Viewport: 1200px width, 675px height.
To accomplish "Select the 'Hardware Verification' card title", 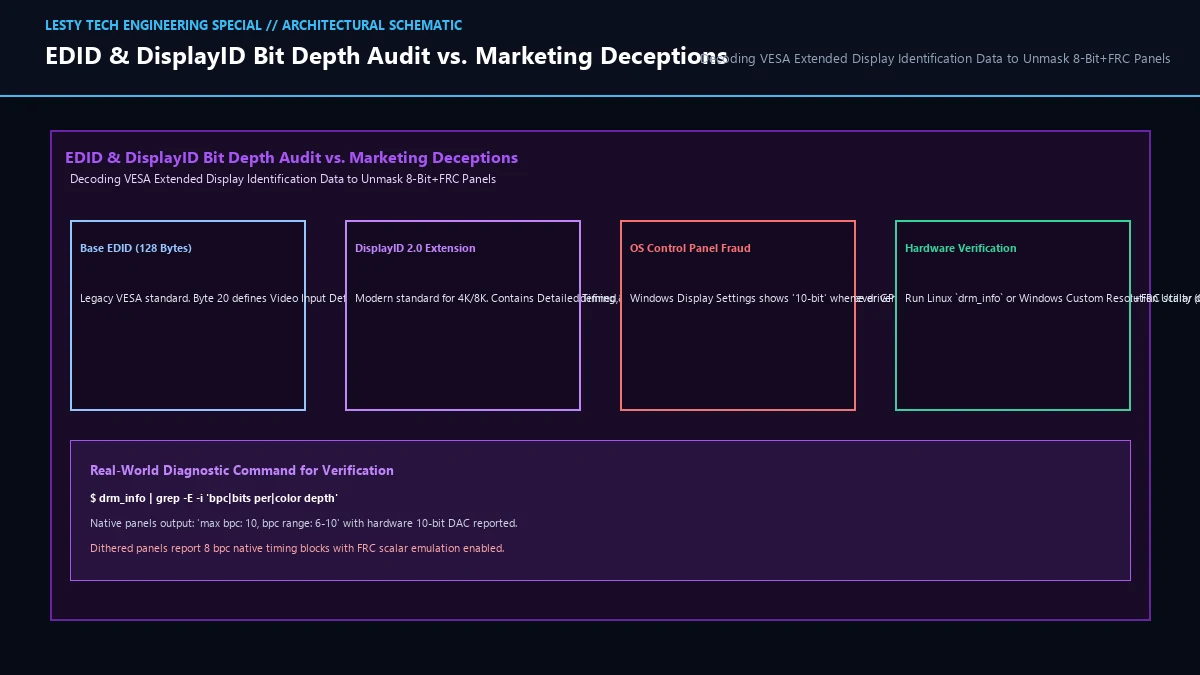I will click(960, 248).
